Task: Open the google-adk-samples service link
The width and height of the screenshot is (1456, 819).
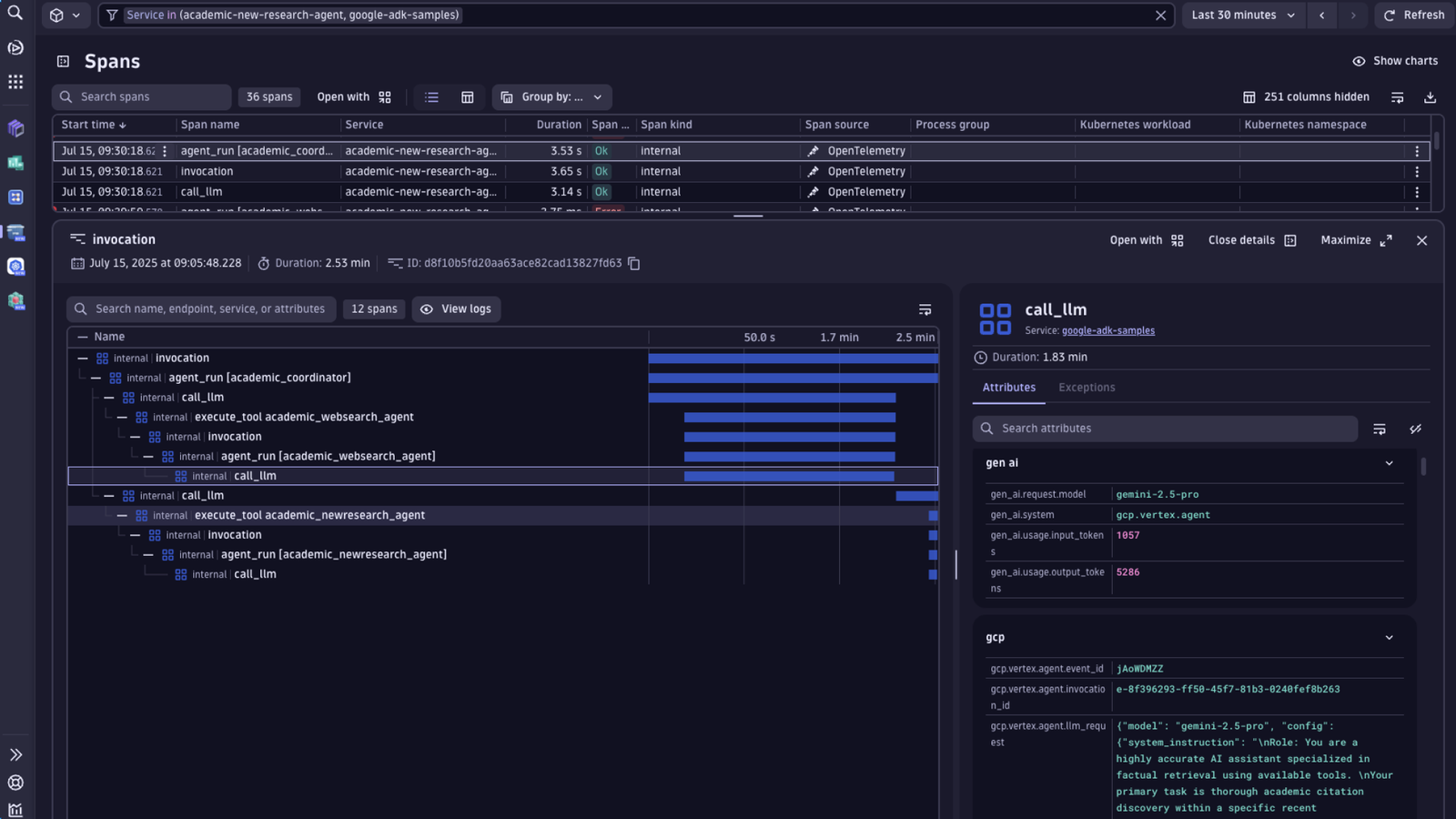Action: 1107,331
